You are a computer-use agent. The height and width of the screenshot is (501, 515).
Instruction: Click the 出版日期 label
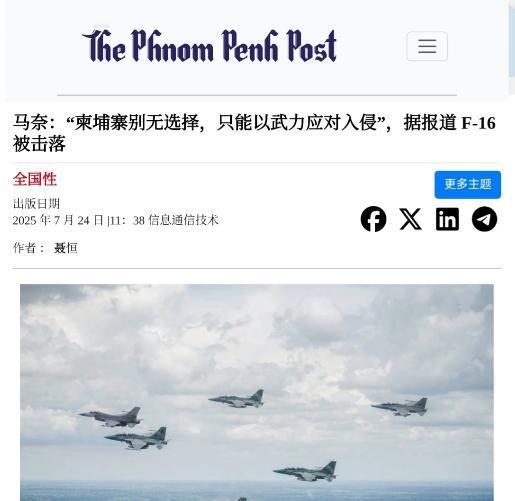point(36,204)
